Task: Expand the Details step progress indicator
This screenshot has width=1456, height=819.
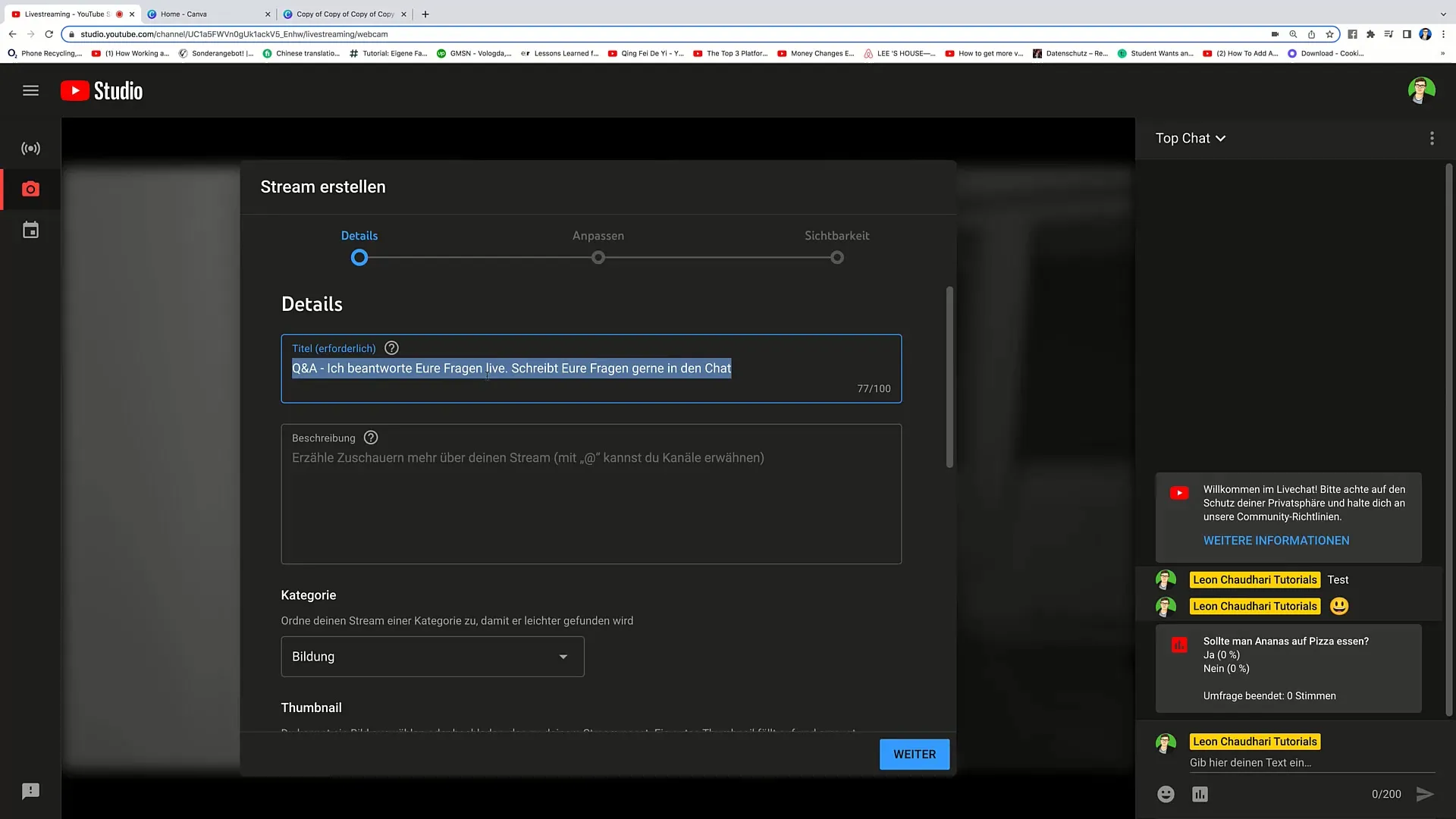Action: (x=359, y=257)
